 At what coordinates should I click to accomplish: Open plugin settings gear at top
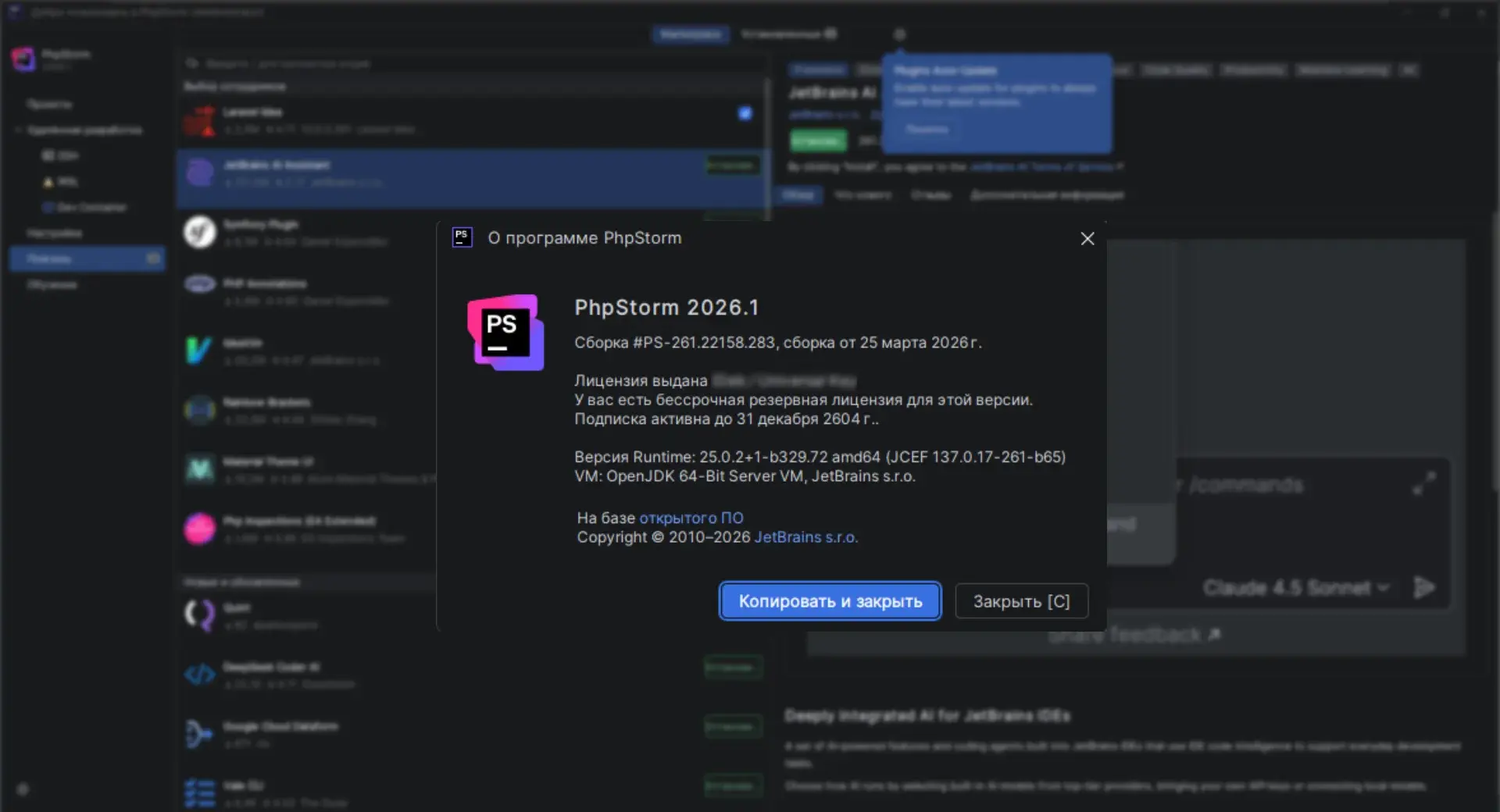pos(899,34)
